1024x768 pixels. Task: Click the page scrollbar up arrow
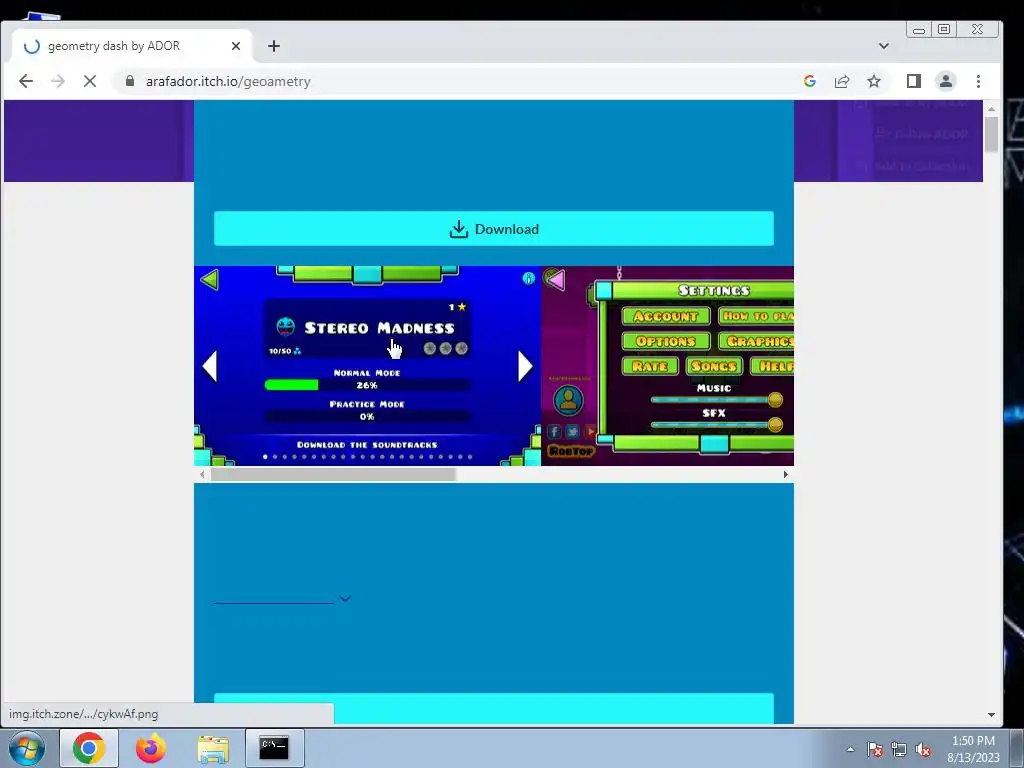(x=991, y=109)
